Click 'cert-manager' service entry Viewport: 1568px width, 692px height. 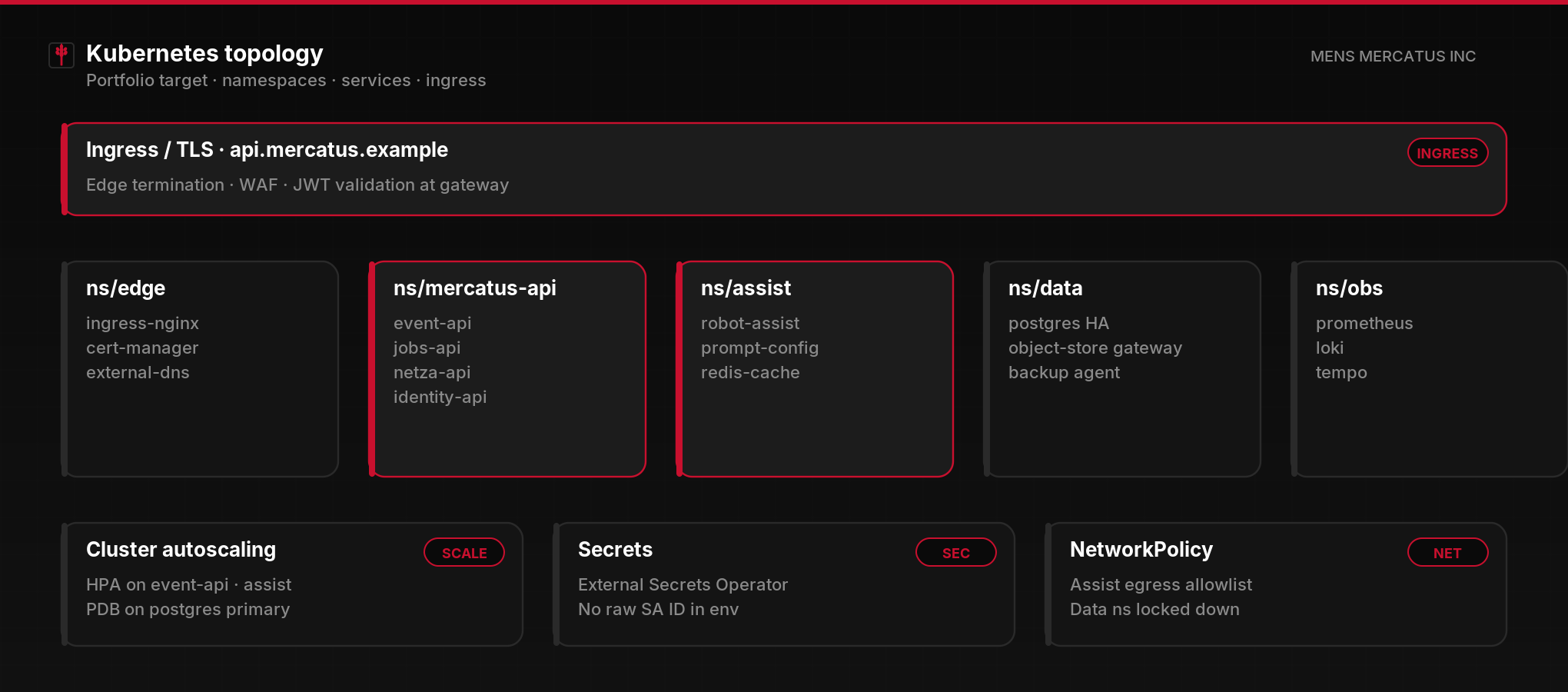[x=142, y=348]
